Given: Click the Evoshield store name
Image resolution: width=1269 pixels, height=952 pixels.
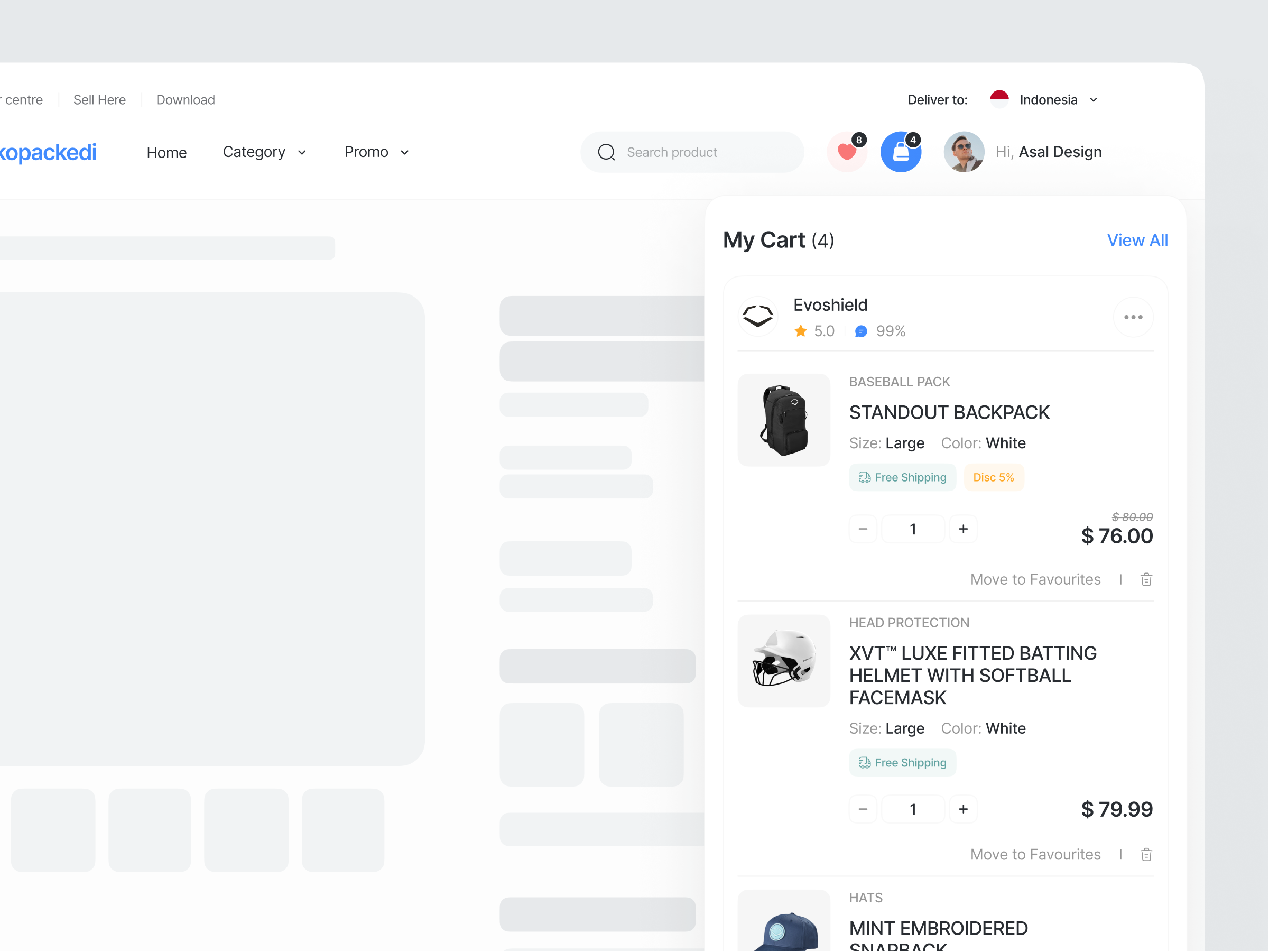Looking at the screenshot, I should click(x=830, y=304).
